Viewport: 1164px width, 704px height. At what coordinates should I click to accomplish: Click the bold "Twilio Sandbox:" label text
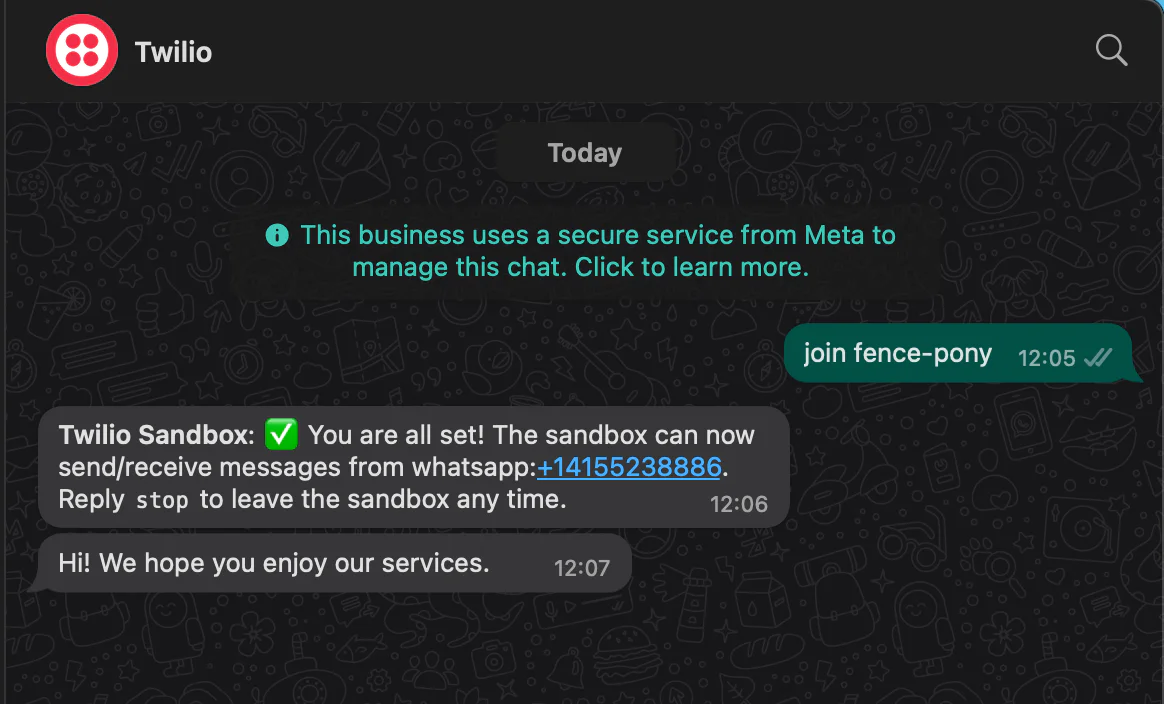[157, 434]
